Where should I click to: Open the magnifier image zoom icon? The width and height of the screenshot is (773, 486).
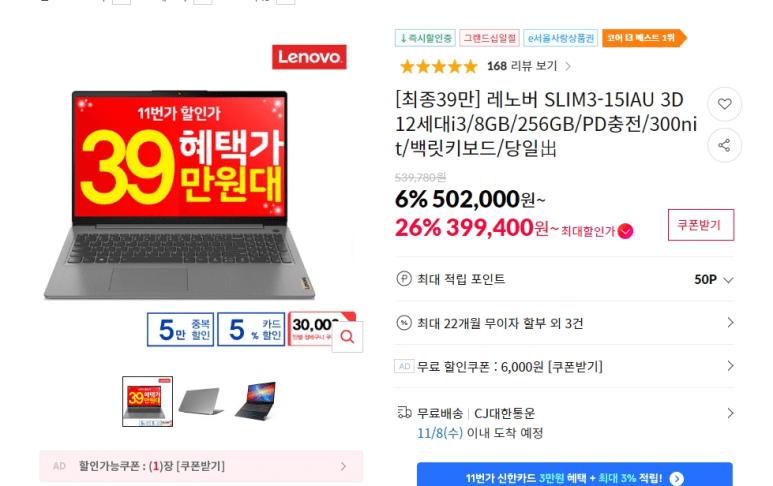click(348, 337)
